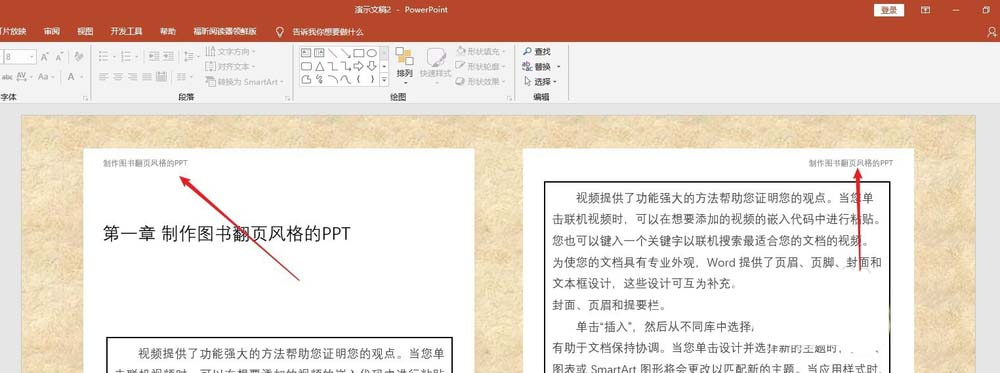Switch to the 审阅 review tab
The height and width of the screenshot is (373, 1000).
click(x=52, y=32)
